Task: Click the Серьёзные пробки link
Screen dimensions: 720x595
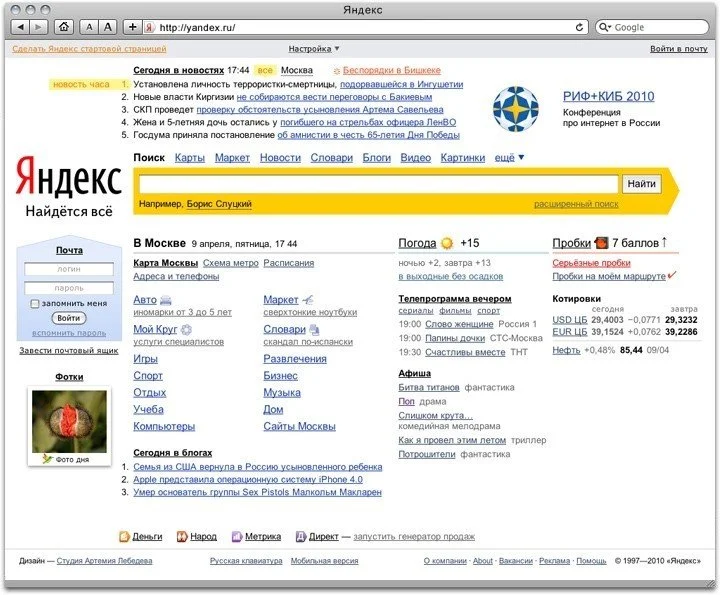Action: pyautogui.click(x=591, y=263)
